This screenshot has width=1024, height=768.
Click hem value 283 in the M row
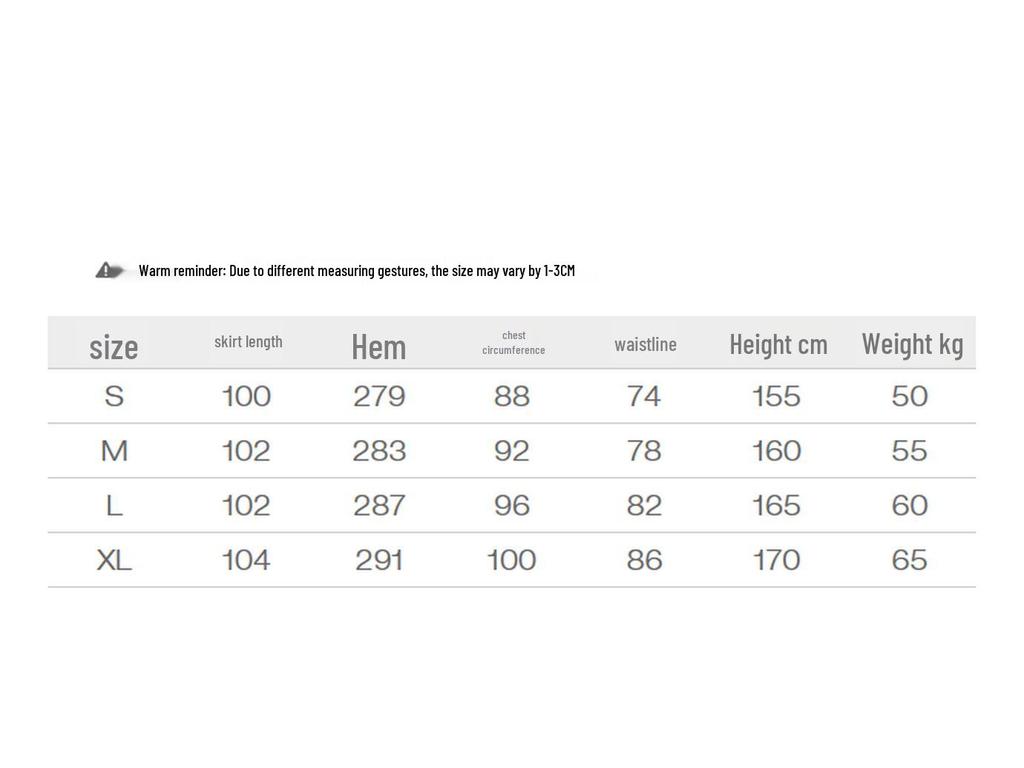(379, 451)
